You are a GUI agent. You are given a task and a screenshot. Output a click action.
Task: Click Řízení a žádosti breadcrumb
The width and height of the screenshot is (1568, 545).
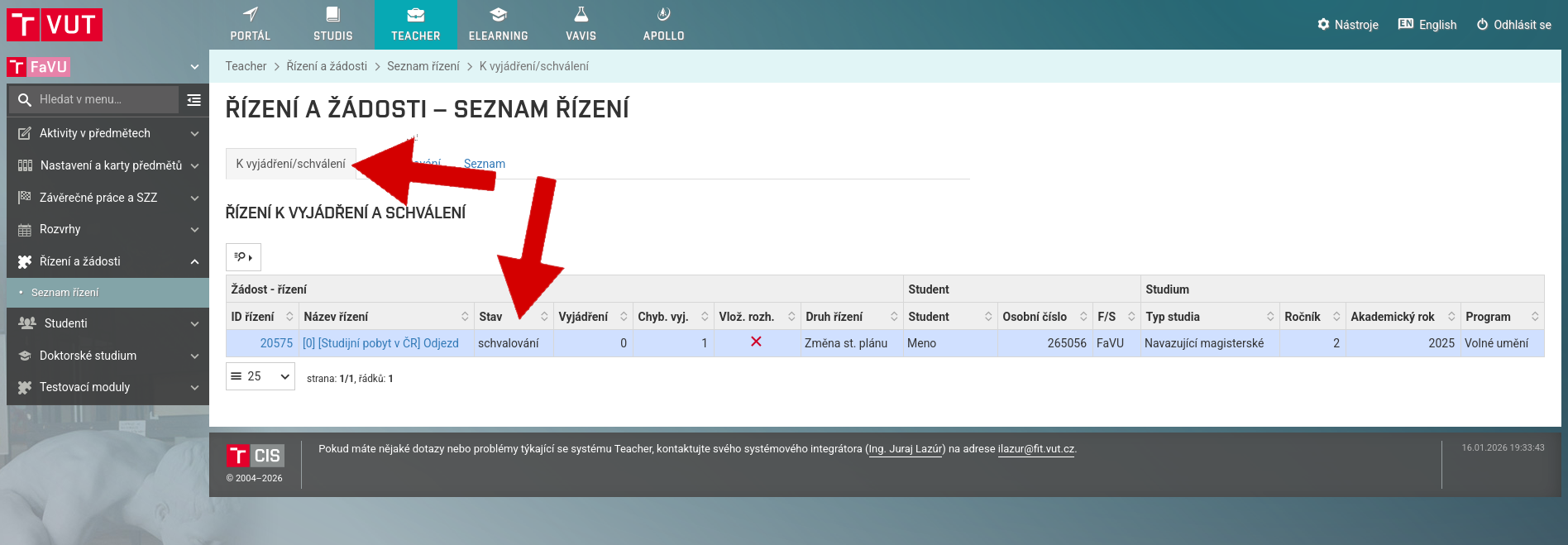pos(327,66)
